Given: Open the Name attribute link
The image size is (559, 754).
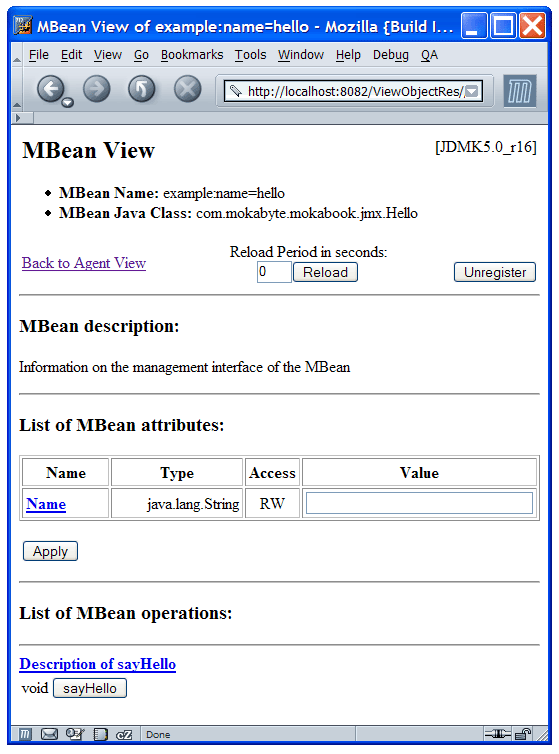Looking at the screenshot, I should coord(46,504).
